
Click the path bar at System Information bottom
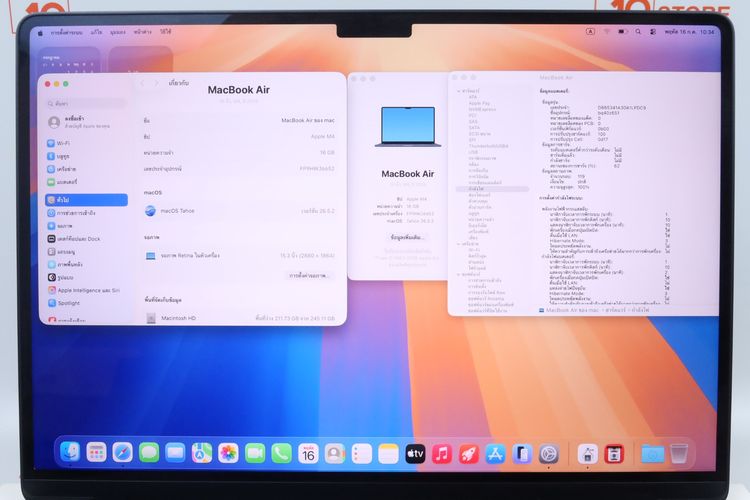pyautogui.click(x=594, y=310)
